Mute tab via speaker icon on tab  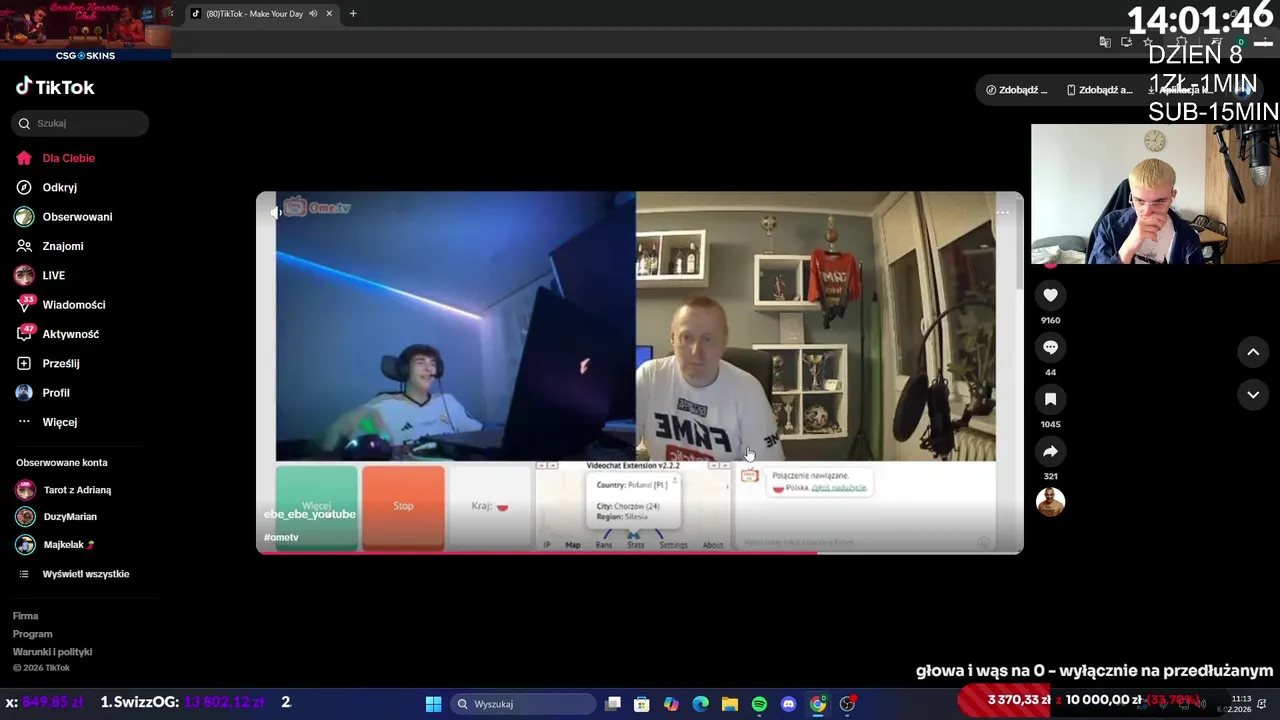click(313, 14)
